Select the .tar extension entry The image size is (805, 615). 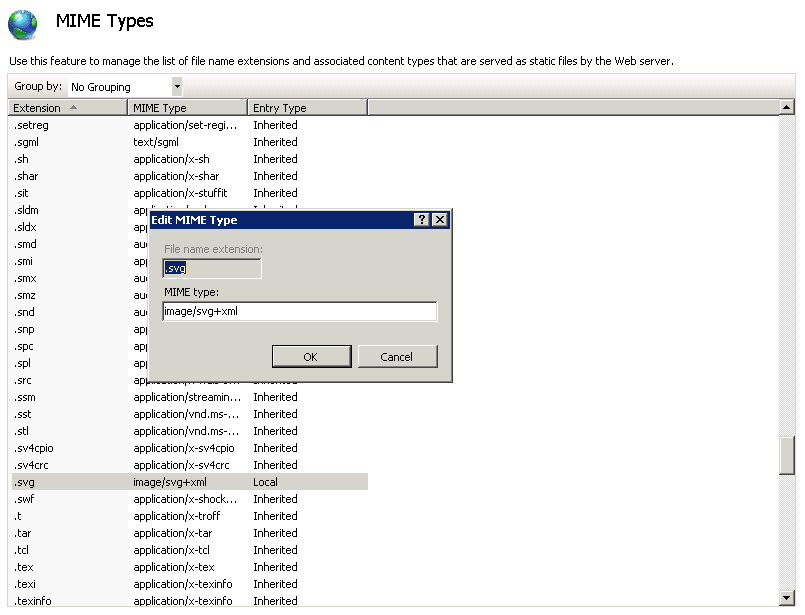pyautogui.click(x=23, y=533)
